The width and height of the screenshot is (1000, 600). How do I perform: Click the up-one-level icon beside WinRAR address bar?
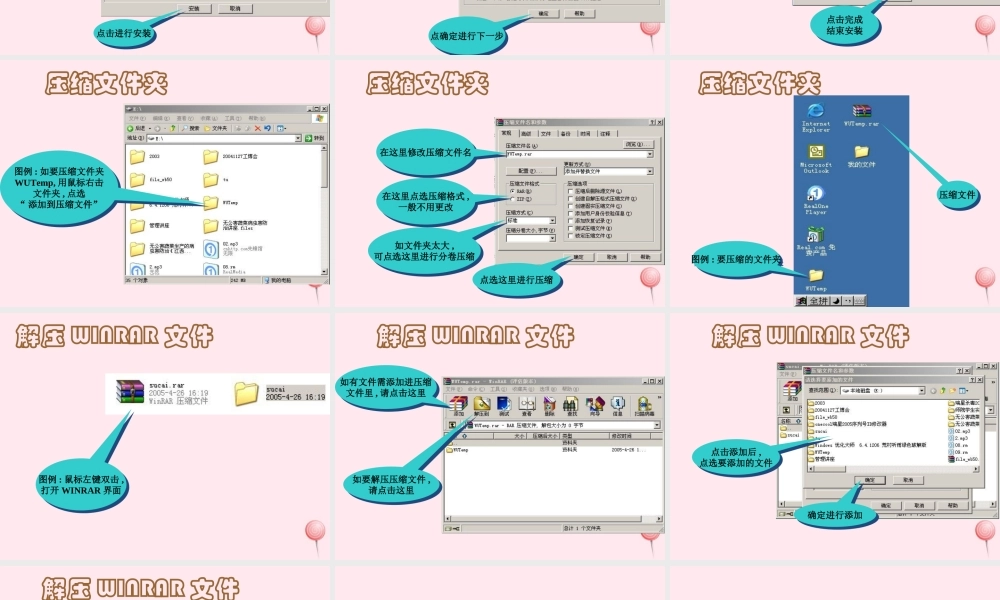(x=452, y=425)
